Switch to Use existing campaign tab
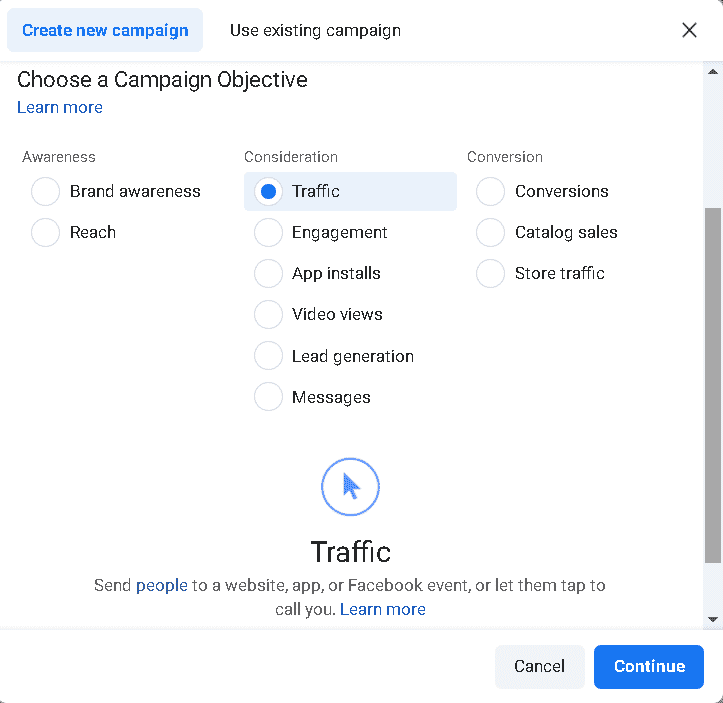This screenshot has height=703, width=723. 315,30
